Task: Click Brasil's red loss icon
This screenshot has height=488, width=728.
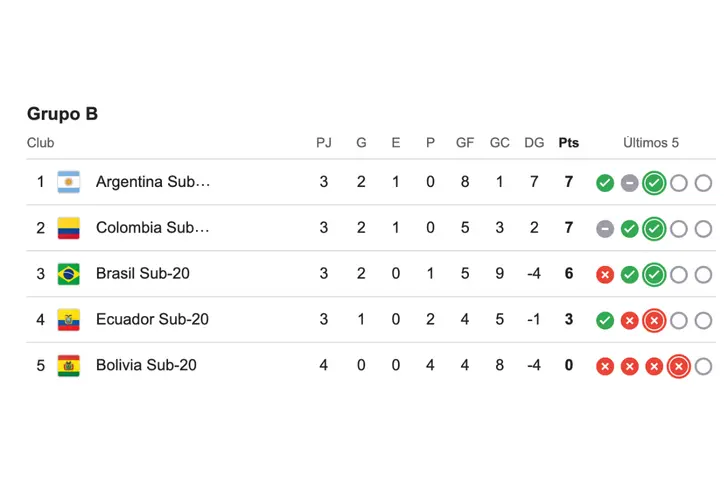Action: pyautogui.click(x=605, y=275)
